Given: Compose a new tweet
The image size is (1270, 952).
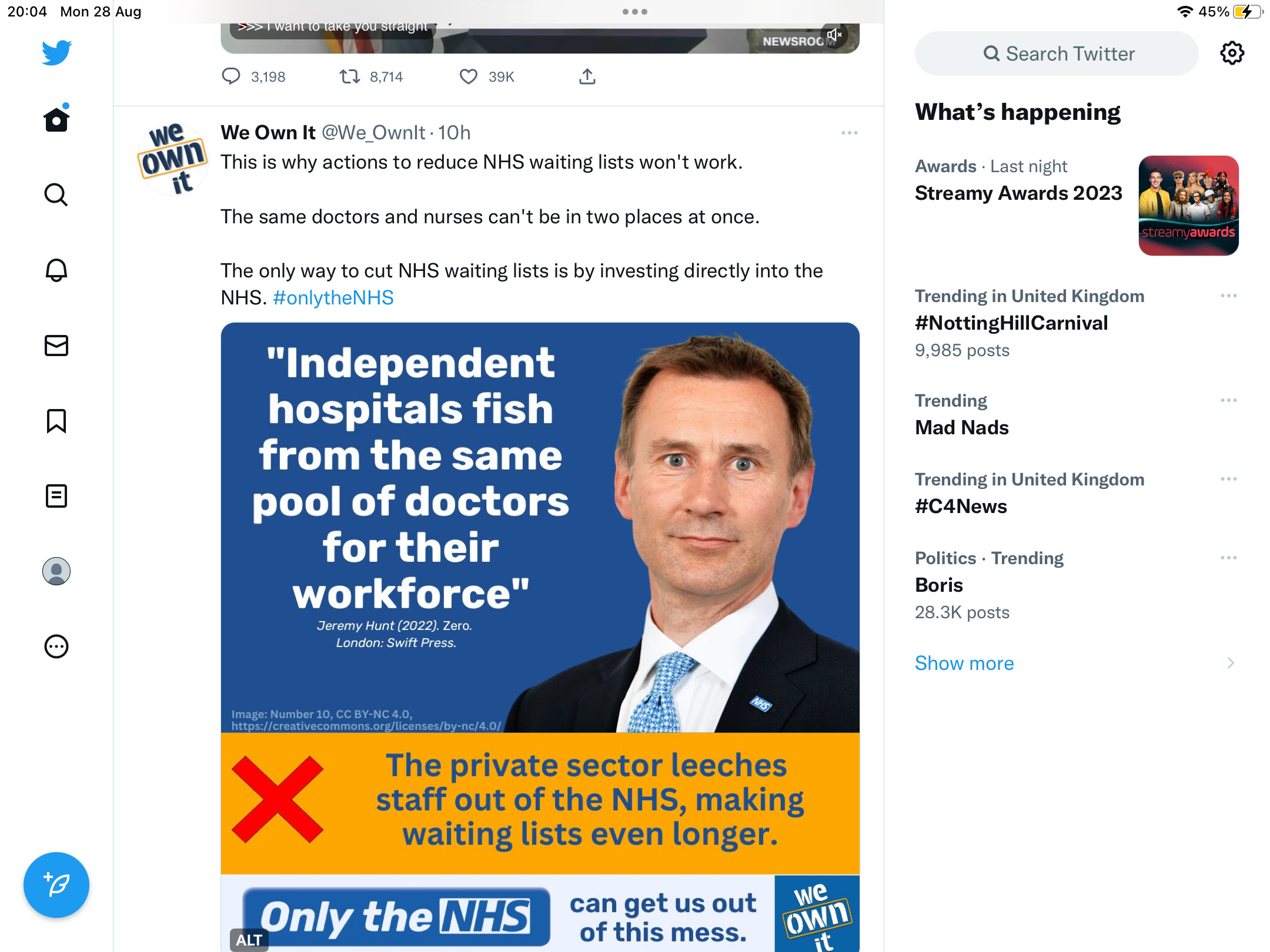Looking at the screenshot, I should point(56,884).
